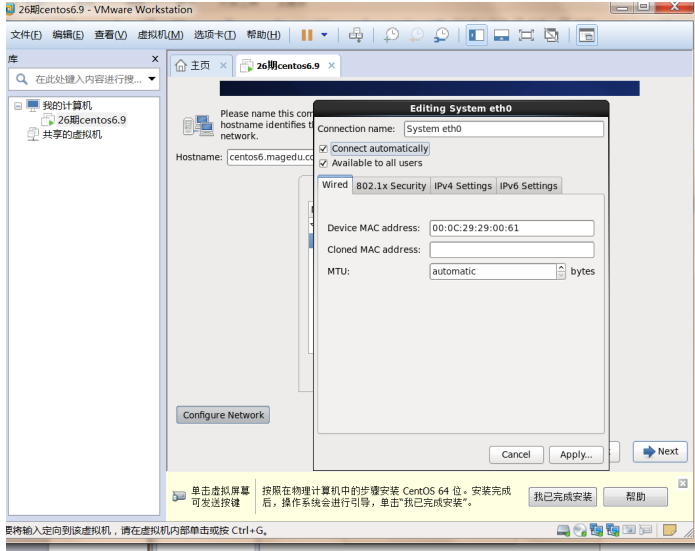Select the Wired tab
The height and width of the screenshot is (551, 695).
click(335, 184)
